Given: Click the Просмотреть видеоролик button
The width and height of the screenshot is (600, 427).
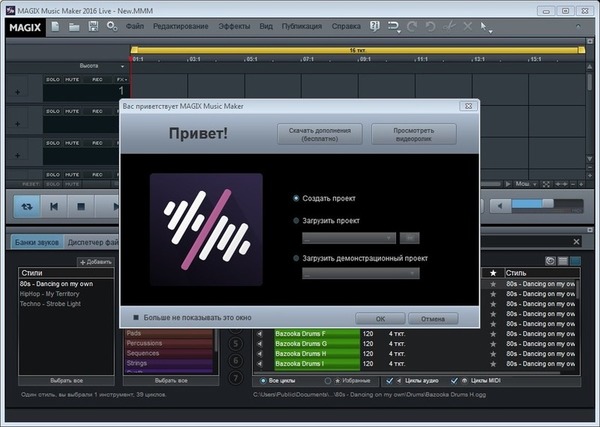Looking at the screenshot, I should pos(413,134).
